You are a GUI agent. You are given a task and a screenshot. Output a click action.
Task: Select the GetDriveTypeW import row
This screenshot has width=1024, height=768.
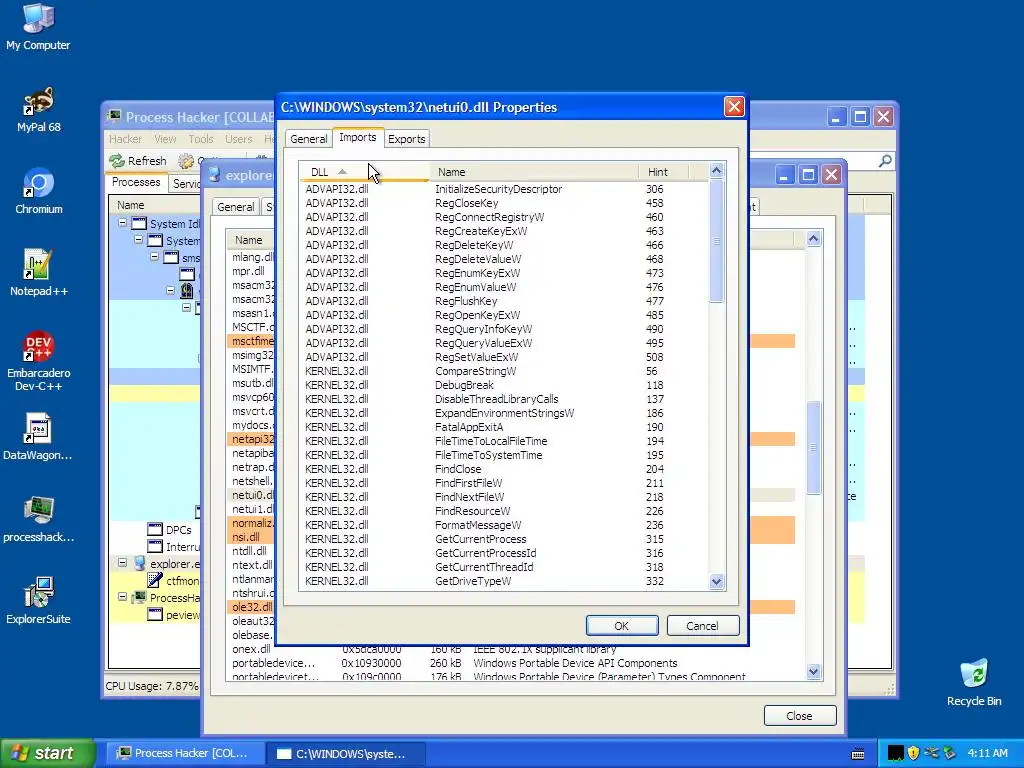(x=504, y=581)
